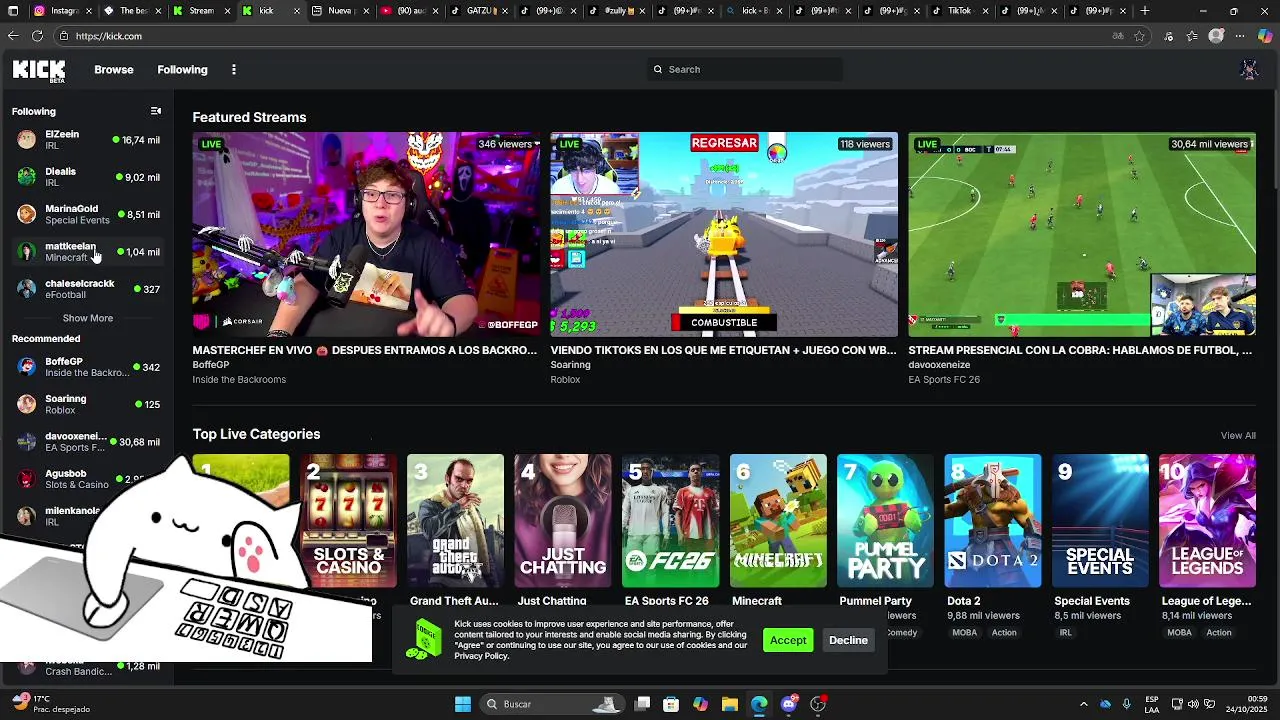Image resolution: width=1280 pixels, height=720 pixels.
Task: Open Special Events category card
Action: [x=1100, y=521]
